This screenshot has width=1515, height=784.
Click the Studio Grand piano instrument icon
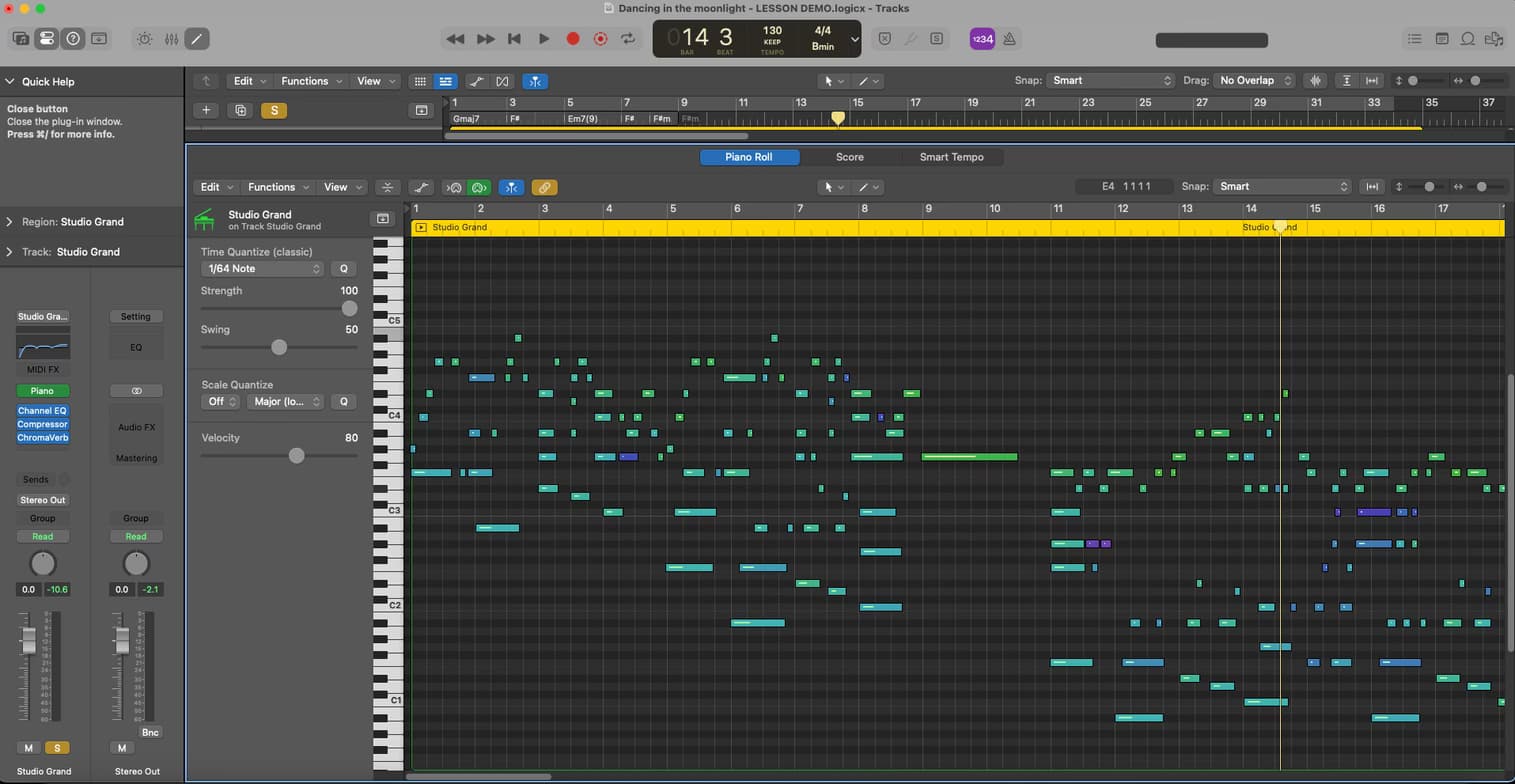[205, 219]
